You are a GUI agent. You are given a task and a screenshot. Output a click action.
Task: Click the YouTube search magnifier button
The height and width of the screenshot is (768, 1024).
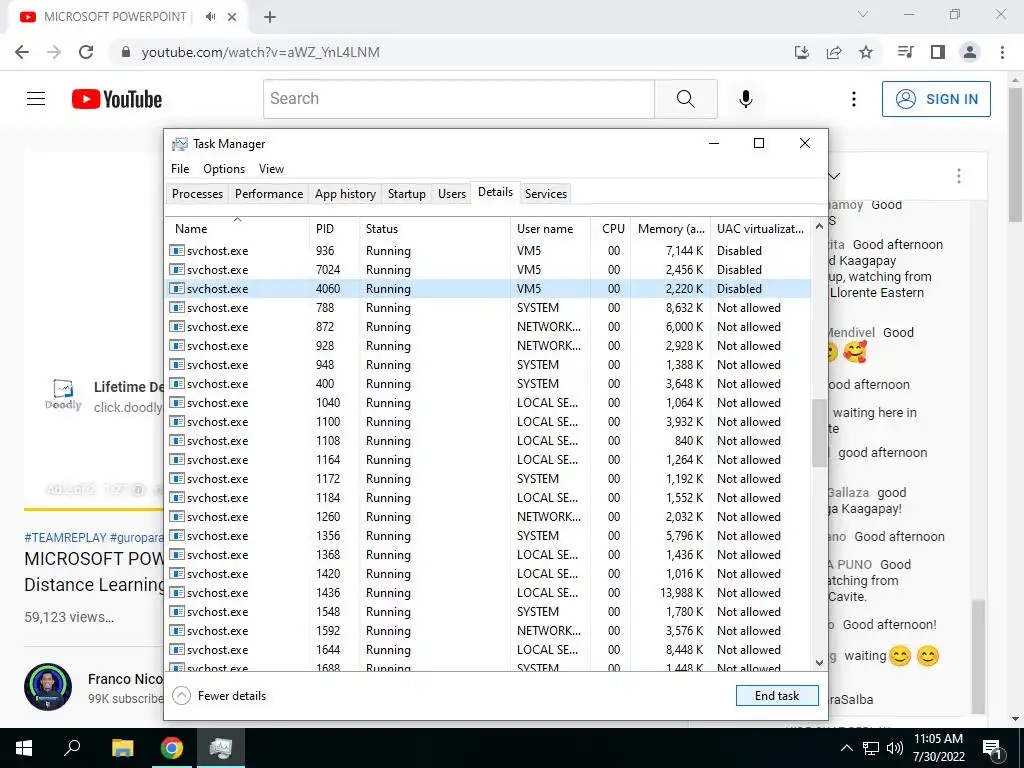pos(686,99)
